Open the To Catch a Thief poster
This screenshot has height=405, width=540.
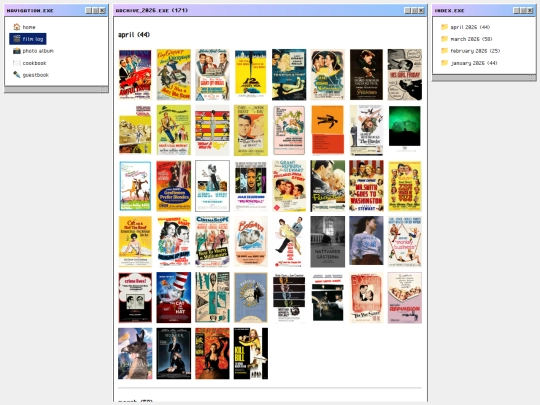[x=289, y=74]
